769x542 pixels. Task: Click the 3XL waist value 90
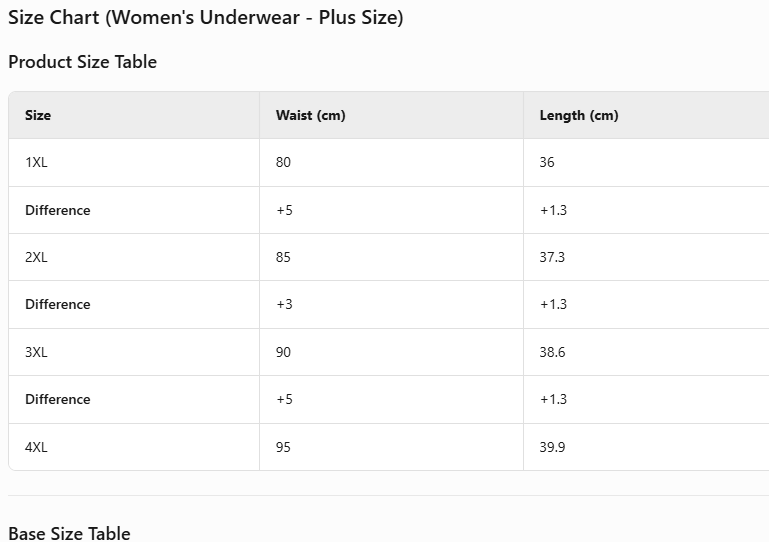coord(284,352)
